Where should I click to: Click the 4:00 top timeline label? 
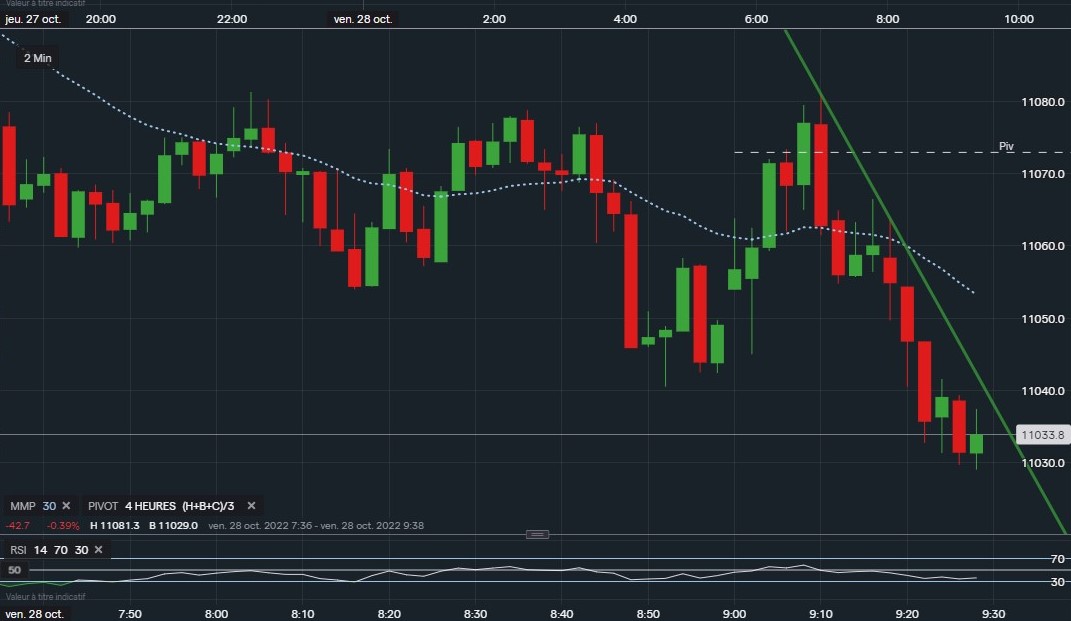tap(625, 19)
